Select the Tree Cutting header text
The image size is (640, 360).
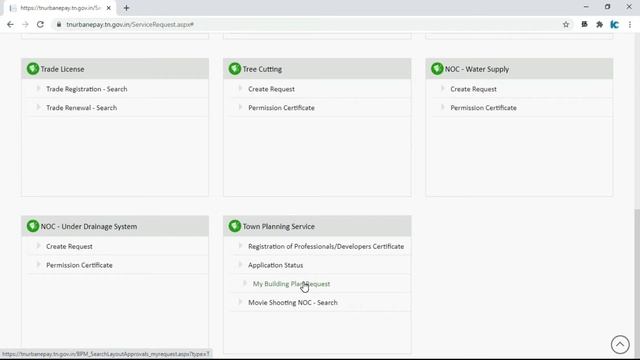click(x=262, y=69)
